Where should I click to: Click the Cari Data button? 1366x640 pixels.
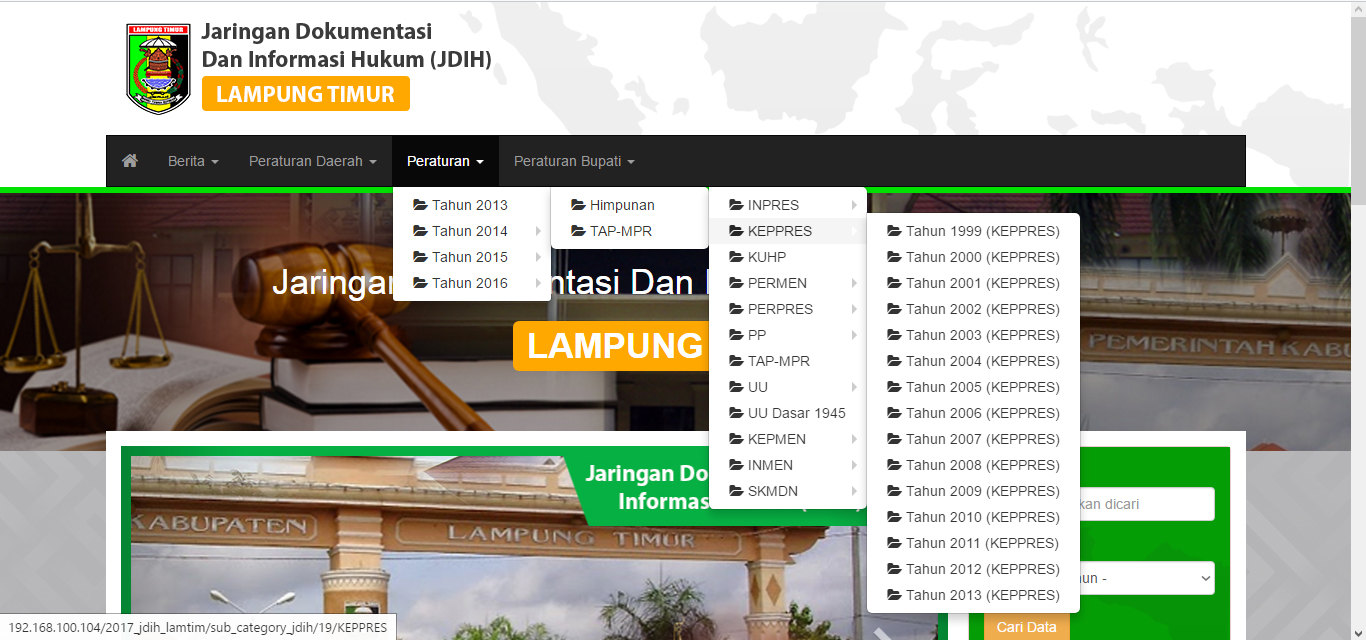point(1026,626)
